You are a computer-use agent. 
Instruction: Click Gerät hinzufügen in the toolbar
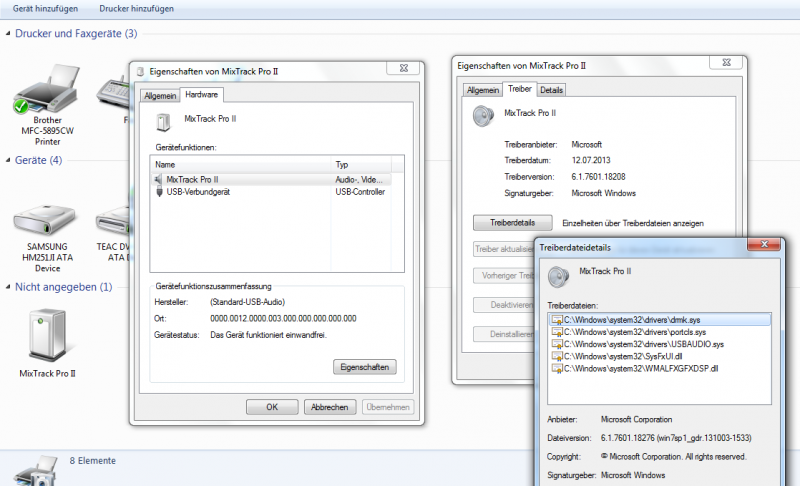(x=45, y=9)
